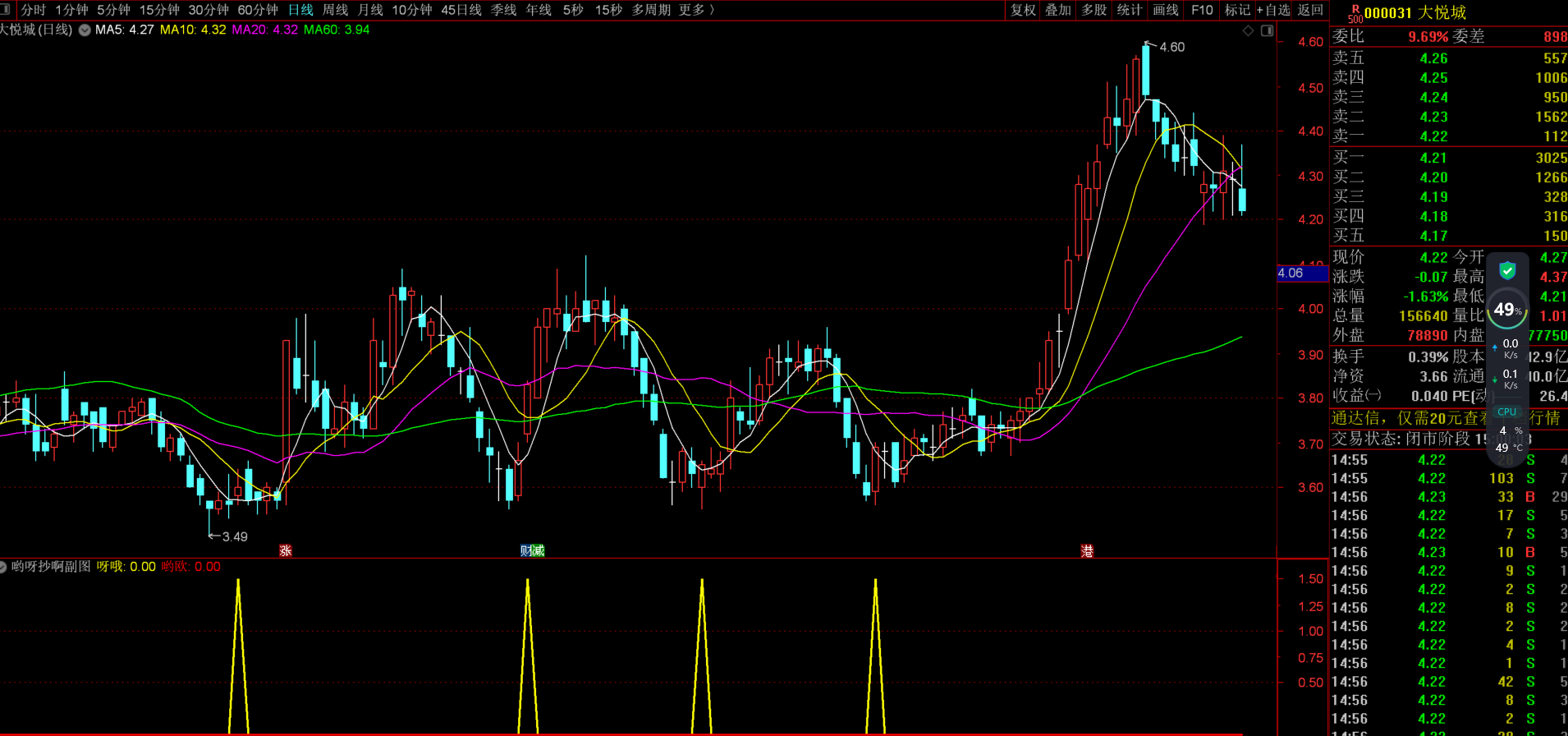Switch to 季线 quarterly chart
Image resolution: width=1568 pixels, height=736 pixels.
(503, 10)
